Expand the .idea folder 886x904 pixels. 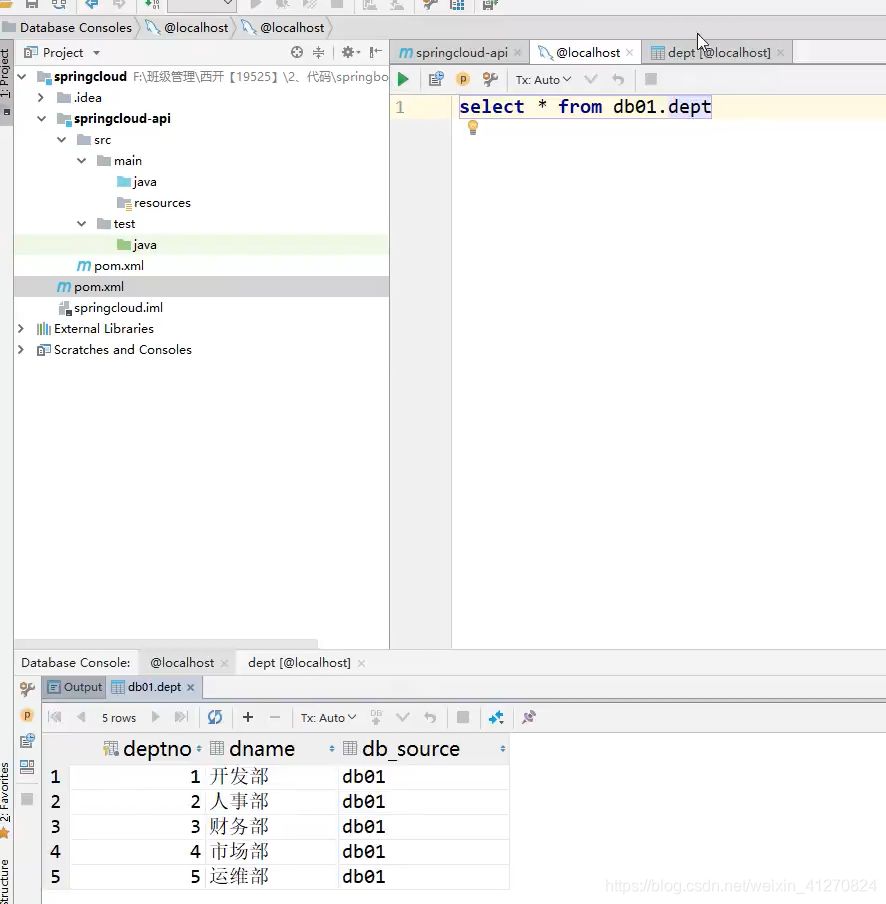pos(41,97)
